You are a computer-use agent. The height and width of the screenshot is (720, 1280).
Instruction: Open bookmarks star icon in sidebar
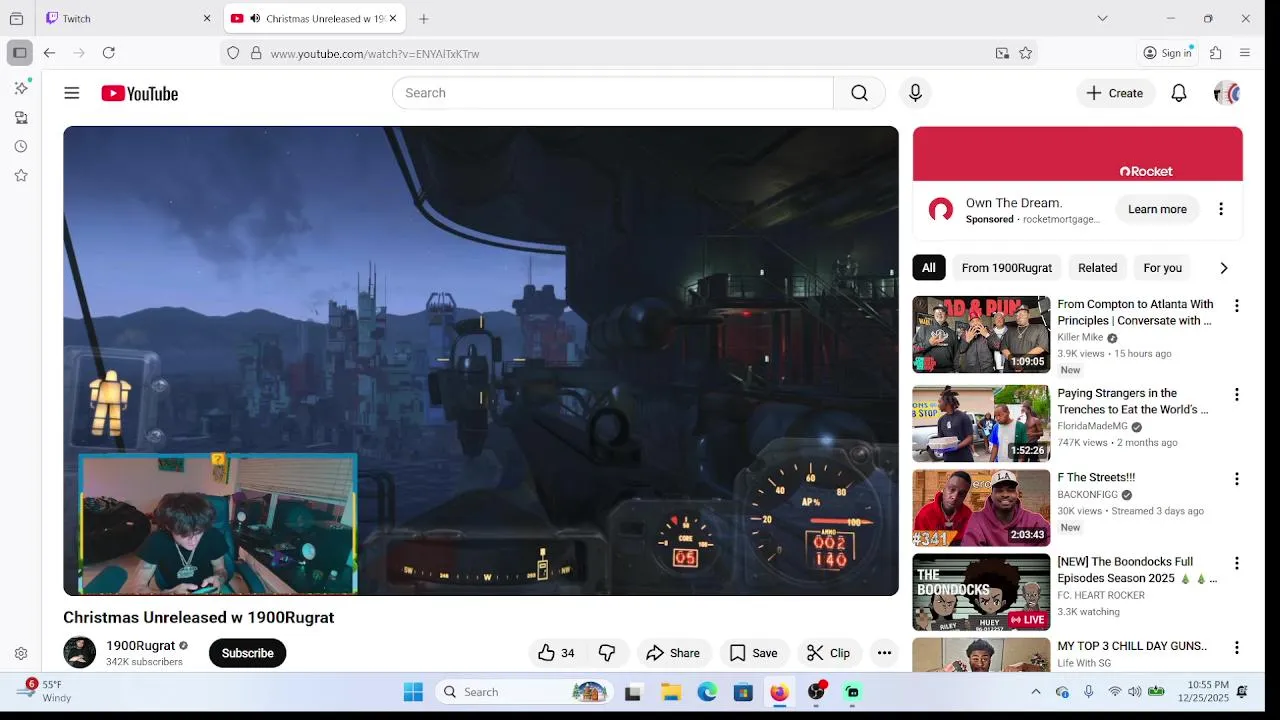tap(21, 175)
